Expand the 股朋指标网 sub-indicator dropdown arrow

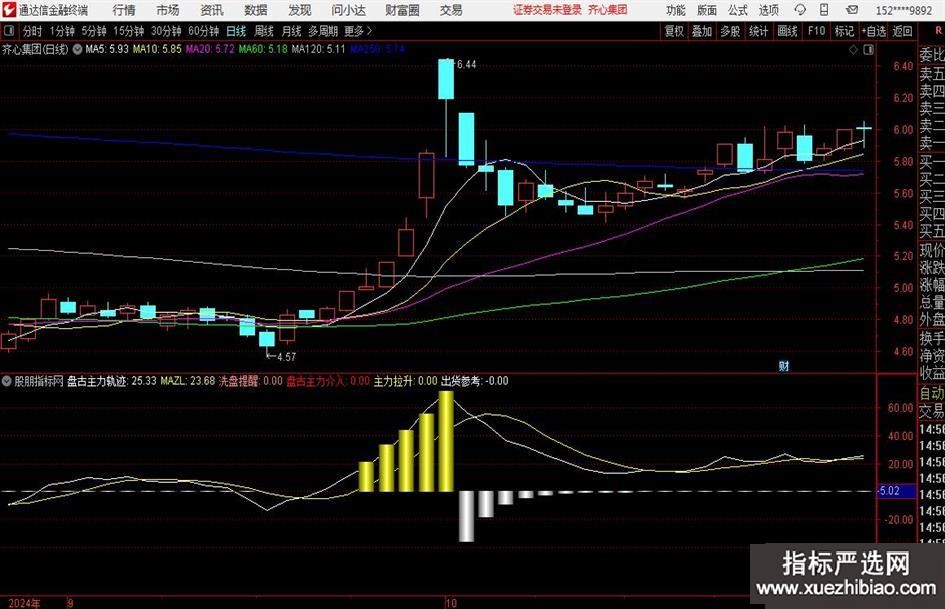7,381
